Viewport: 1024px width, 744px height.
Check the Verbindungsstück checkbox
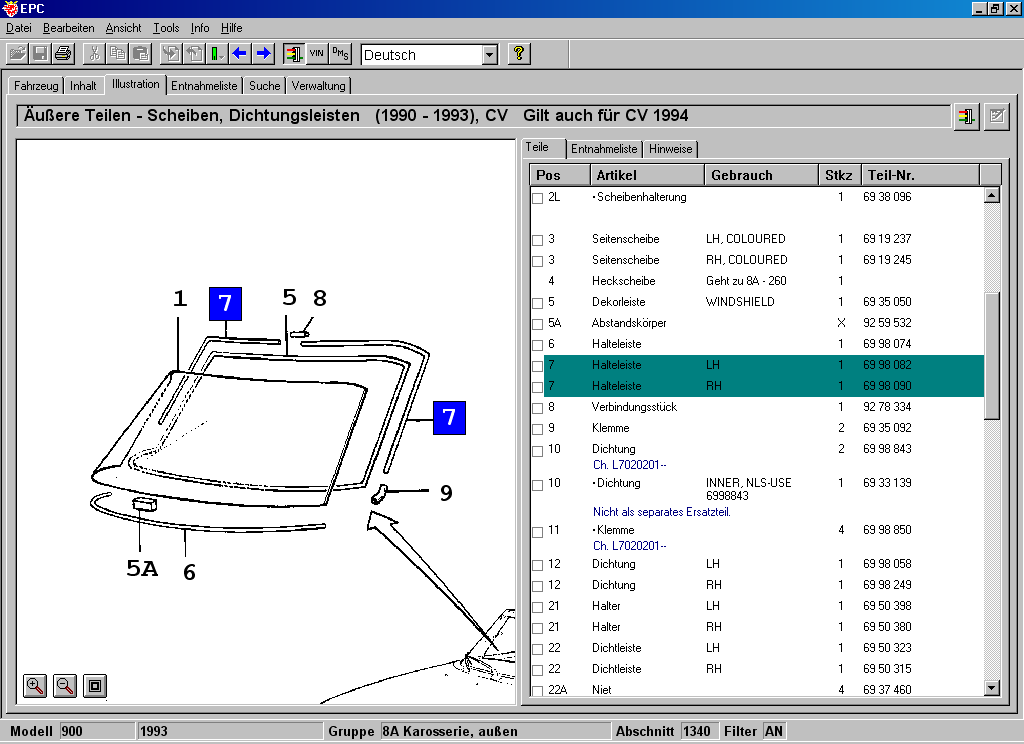pyautogui.click(x=537, y=408)
